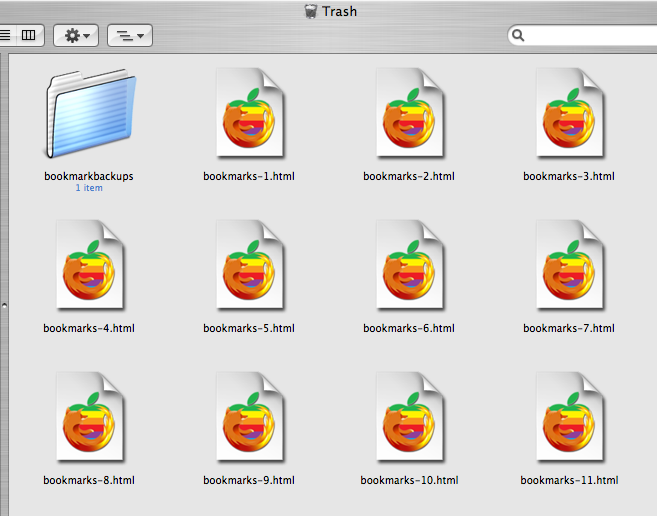Click the bookmarks-11.html file name

point(569,480)
